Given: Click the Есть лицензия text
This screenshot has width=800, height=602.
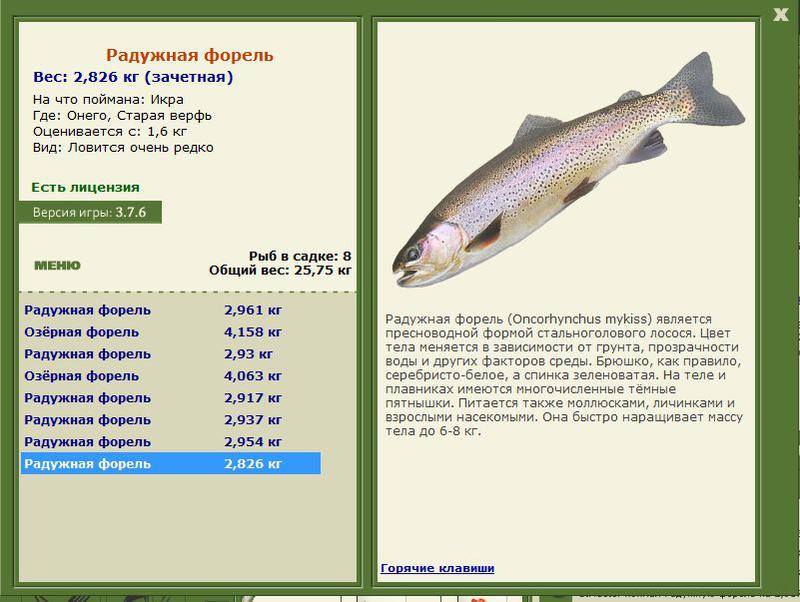Looking at the screenshot, I should 85,187.
